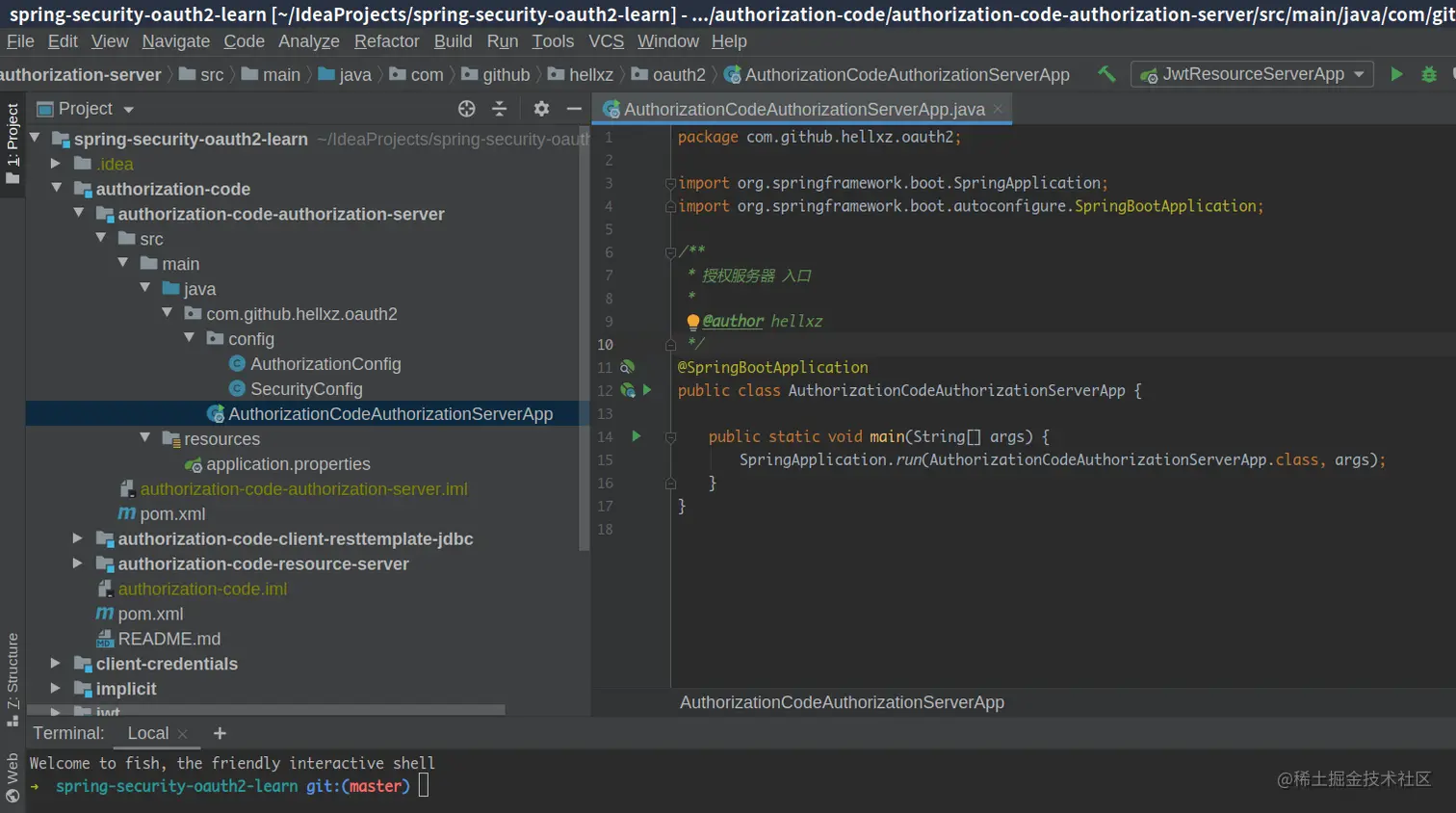This screenshot has width=1456, height=813.
Task: Click the Run button in the toolbar
Action: click(1397, 73)
